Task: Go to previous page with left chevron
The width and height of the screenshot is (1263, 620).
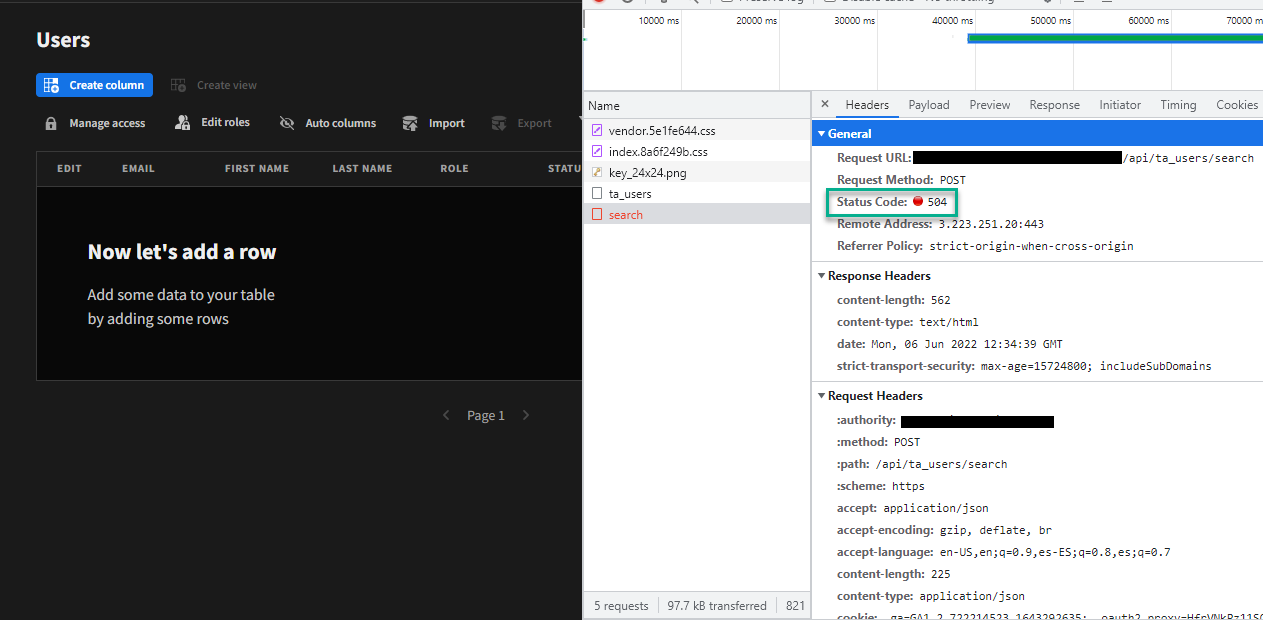Action: [446, 415]
